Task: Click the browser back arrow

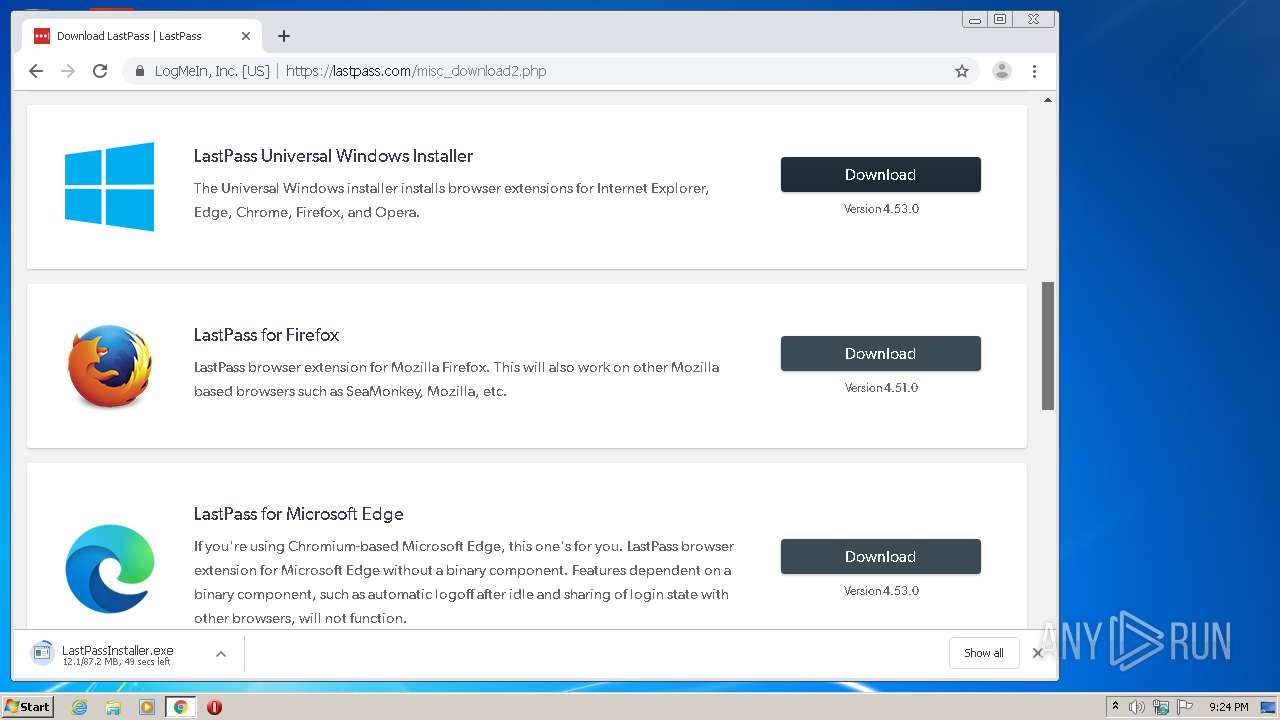Action: tap(36, 71)
